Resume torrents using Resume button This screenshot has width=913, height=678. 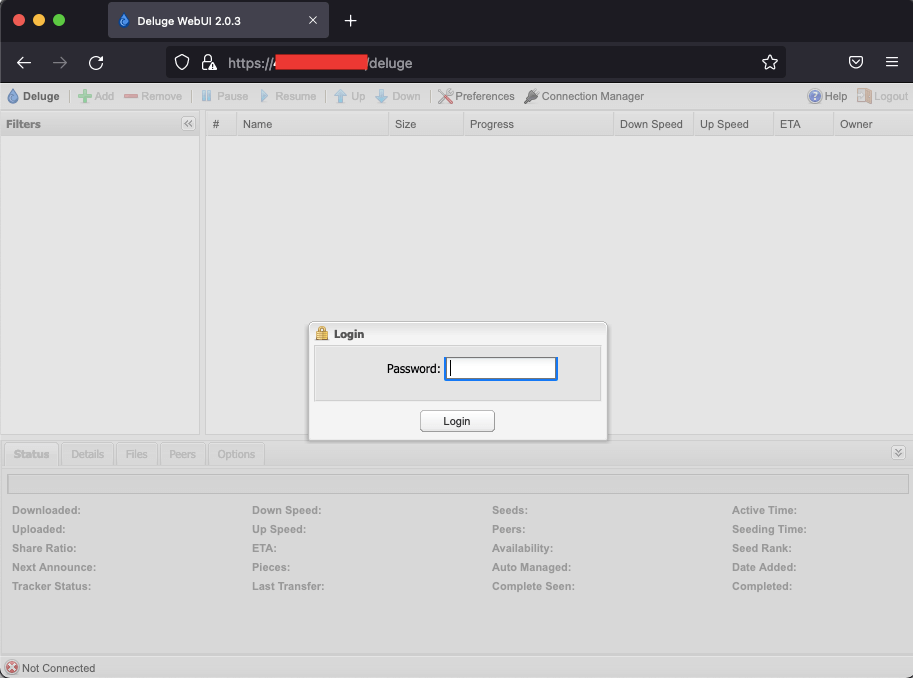288,96
